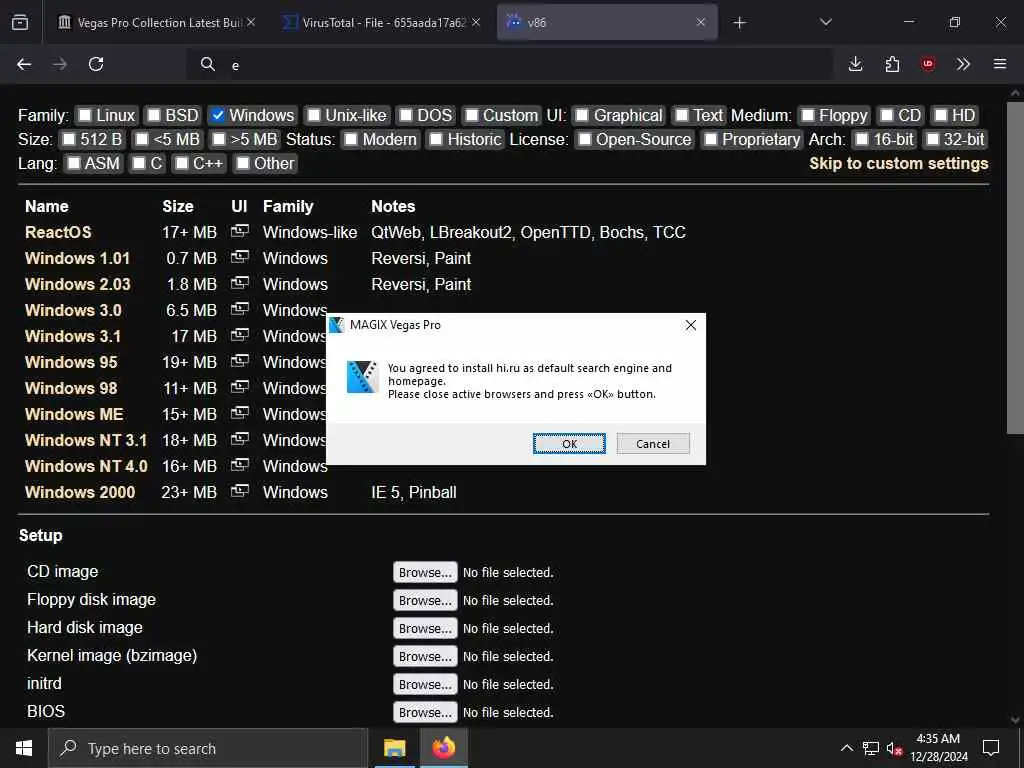Click the browser back arrow
The height and width of the screenshot is (768, 1024).
pyautogui.click(x=24, y=64)
